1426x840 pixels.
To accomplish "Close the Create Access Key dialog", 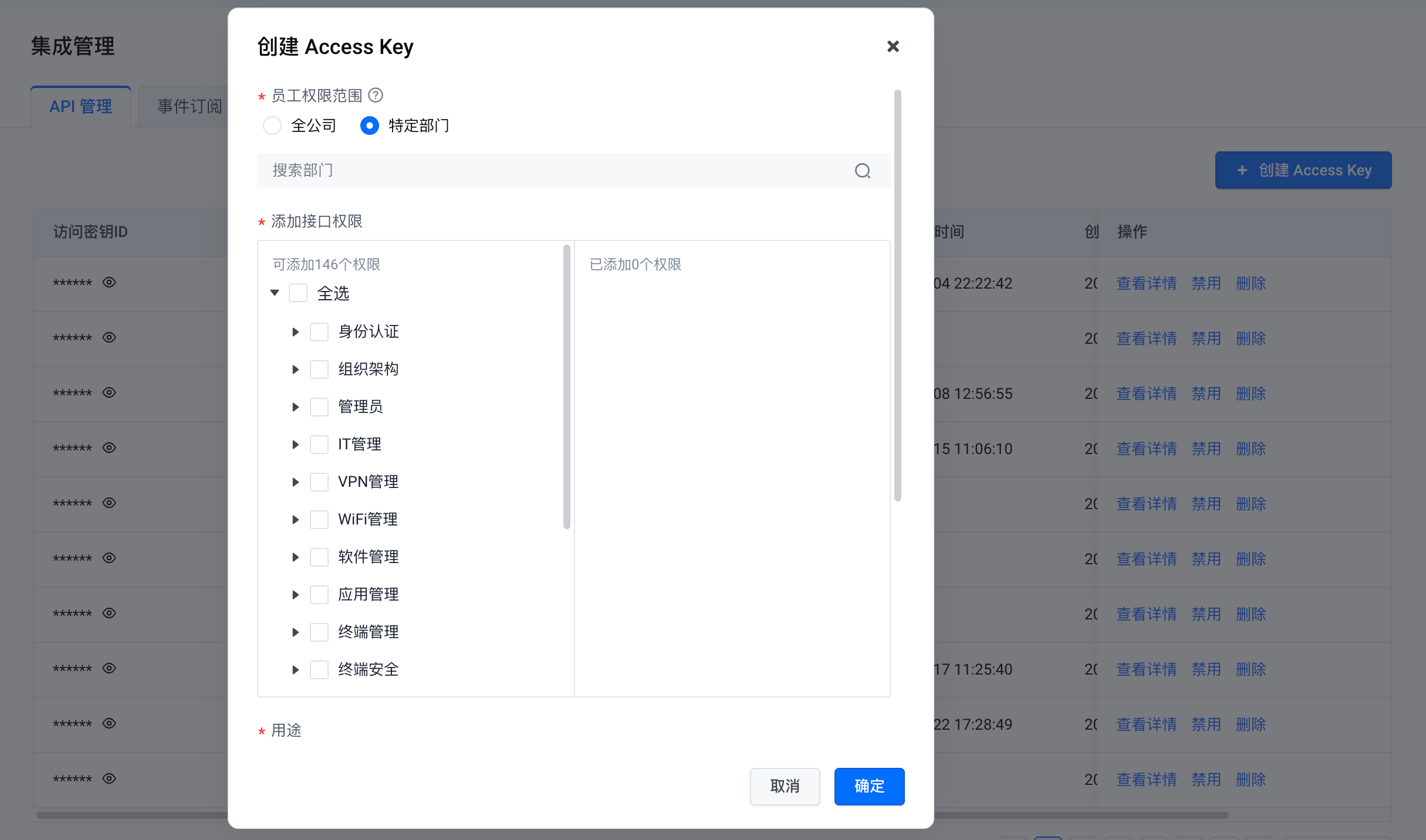I will (x=893, y=46).
